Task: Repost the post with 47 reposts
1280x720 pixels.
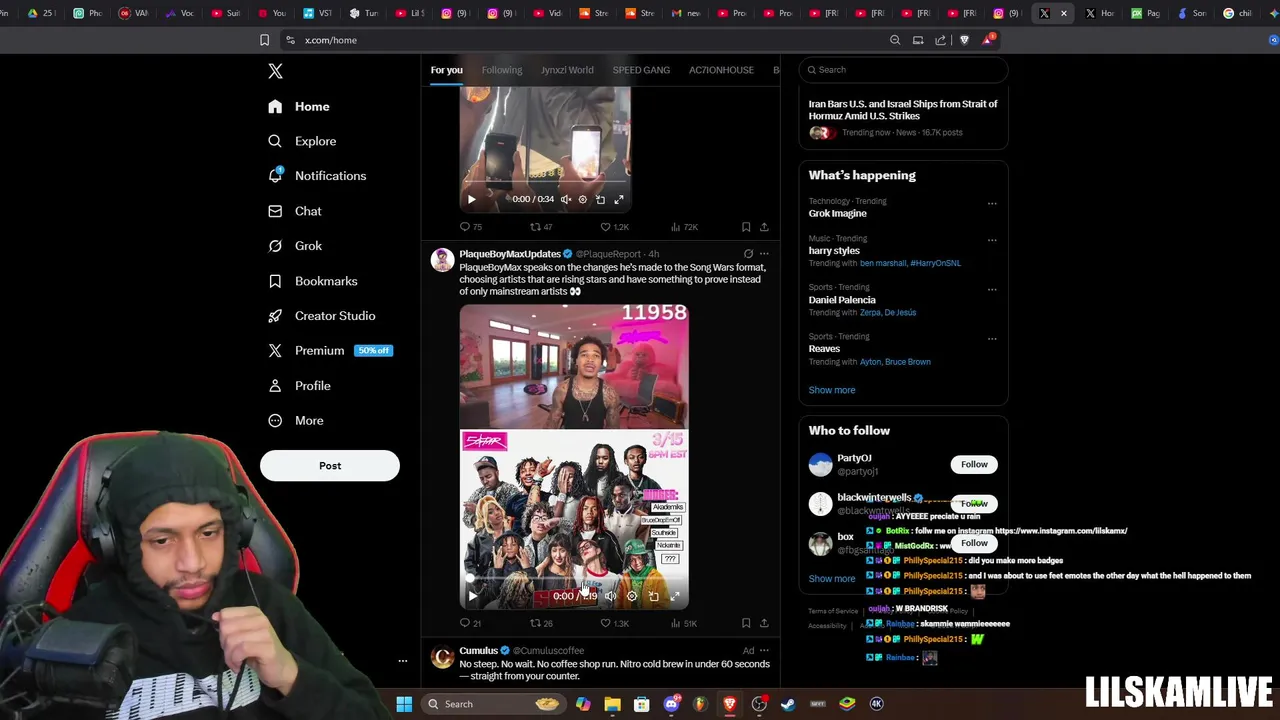Action: tap(541, 227)
